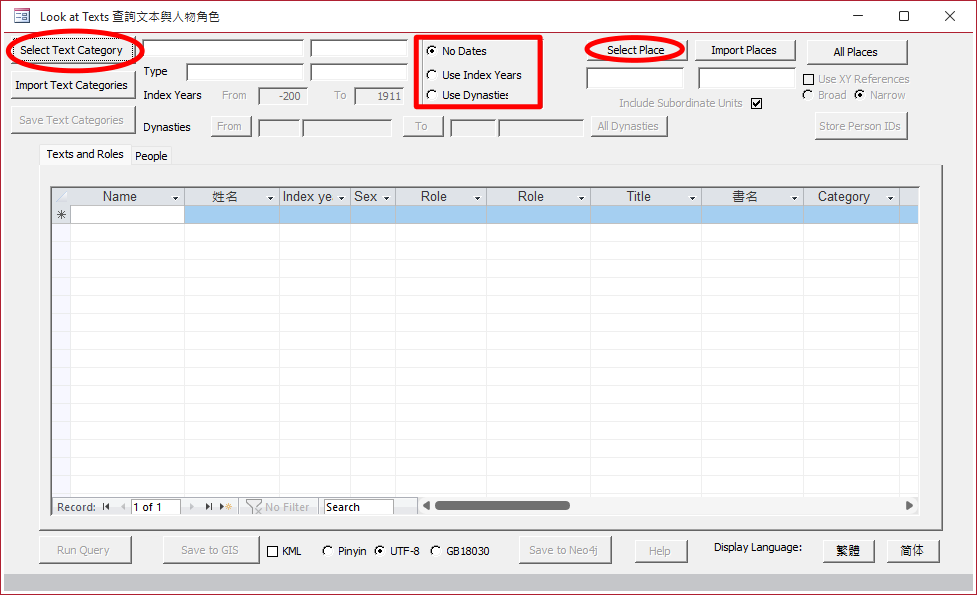This screenshot has height=595, width=977.
Task: Click the new blank record navigator icon
Action: (x=227, y=507)
